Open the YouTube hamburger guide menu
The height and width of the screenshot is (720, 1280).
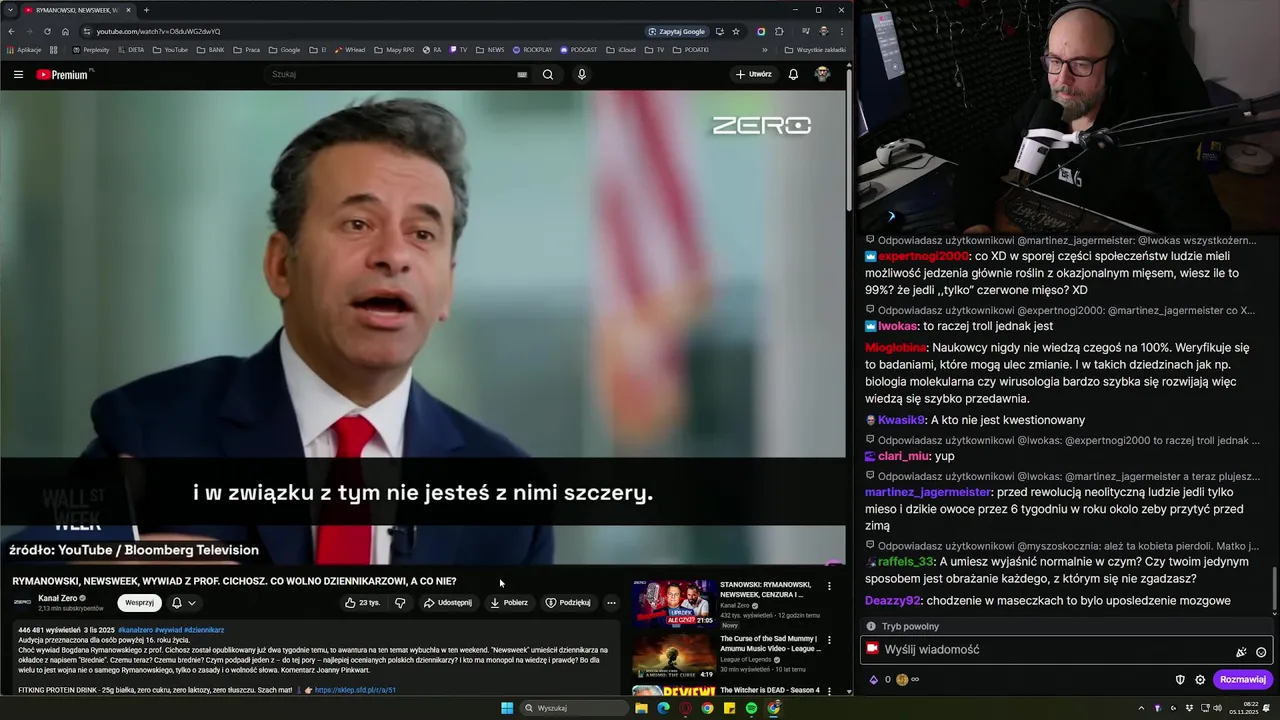tap(18, 74)
